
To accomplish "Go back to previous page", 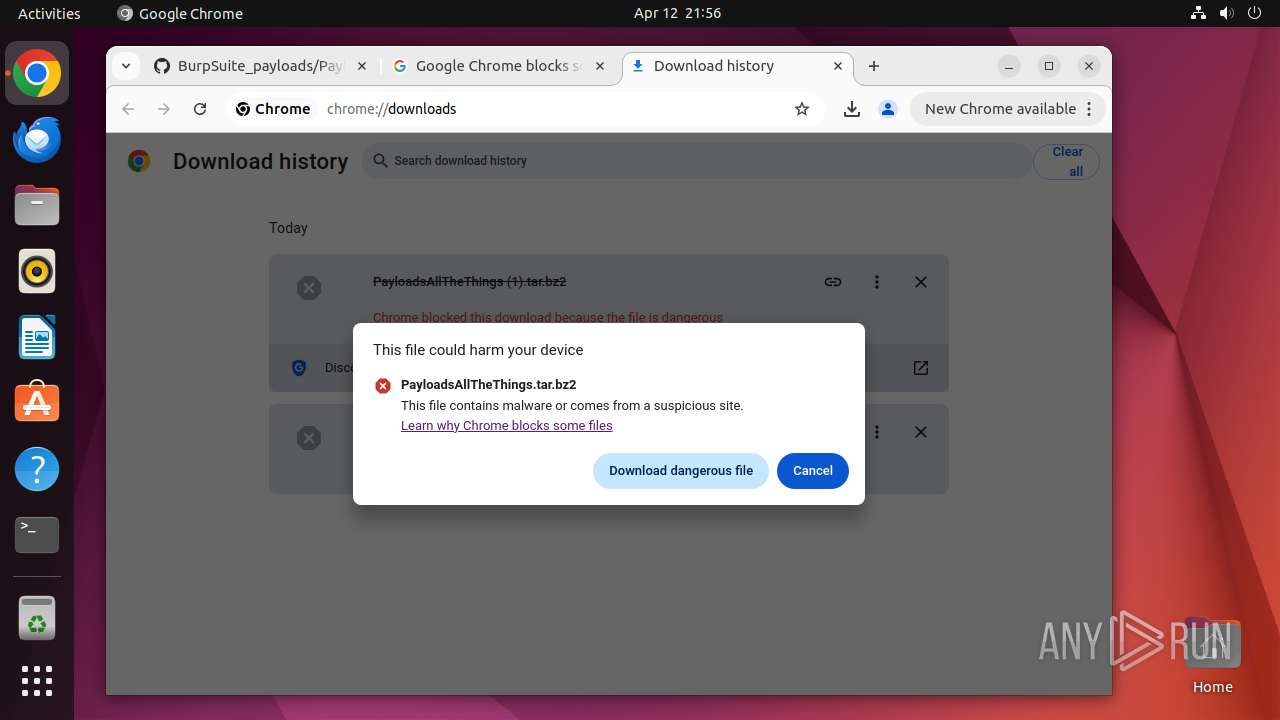I will pyautogui.click(x=128, y=109).
